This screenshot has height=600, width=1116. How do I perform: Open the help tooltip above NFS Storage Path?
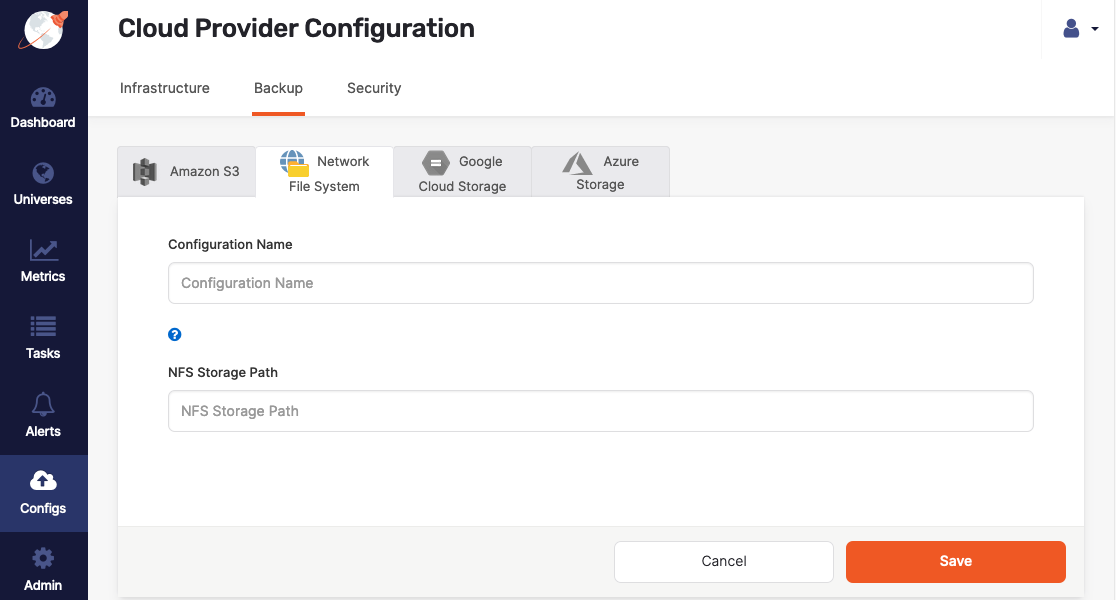175,334
